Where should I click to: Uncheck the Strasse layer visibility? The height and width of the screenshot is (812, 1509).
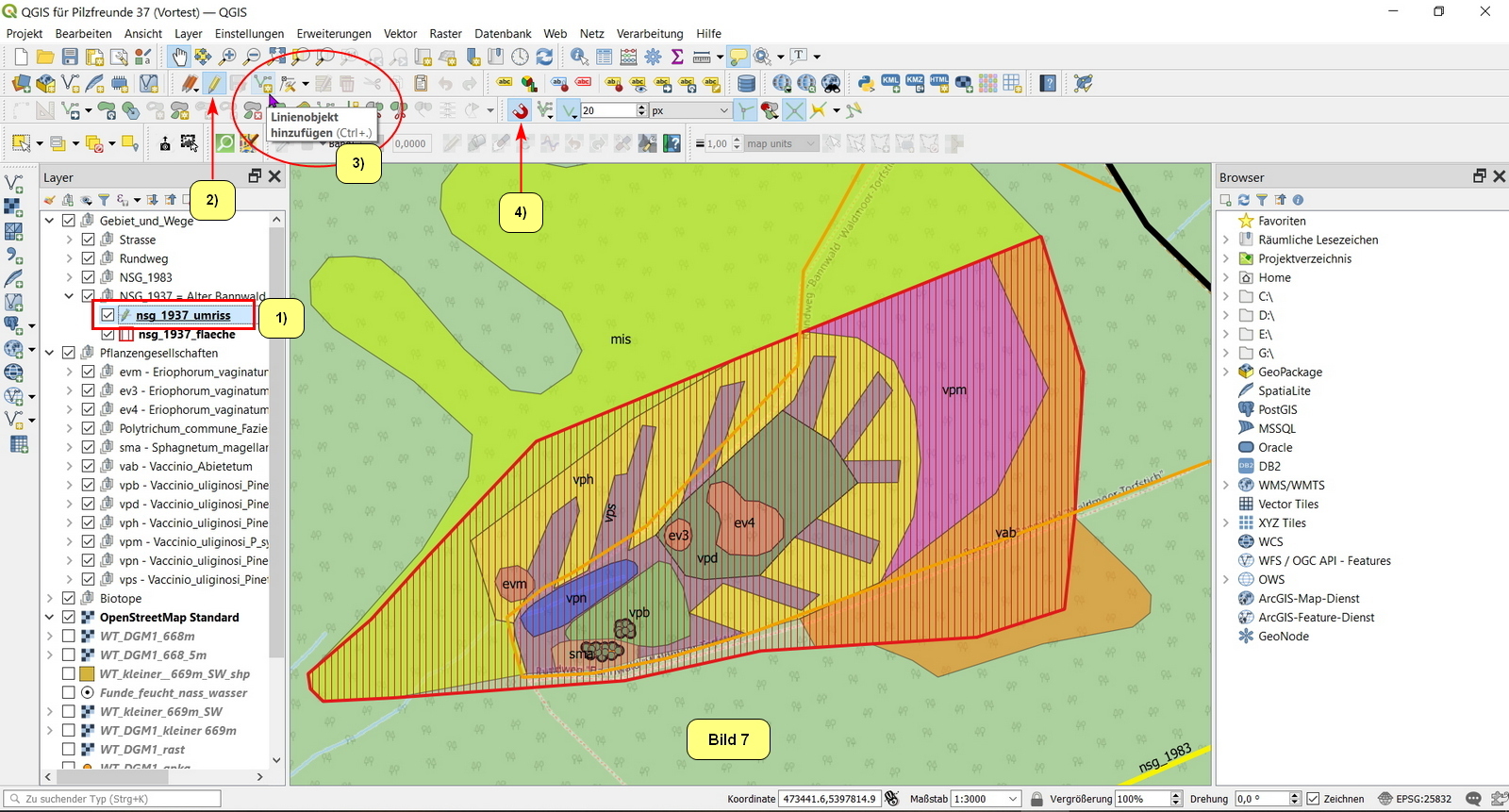(x=88, y=240)
